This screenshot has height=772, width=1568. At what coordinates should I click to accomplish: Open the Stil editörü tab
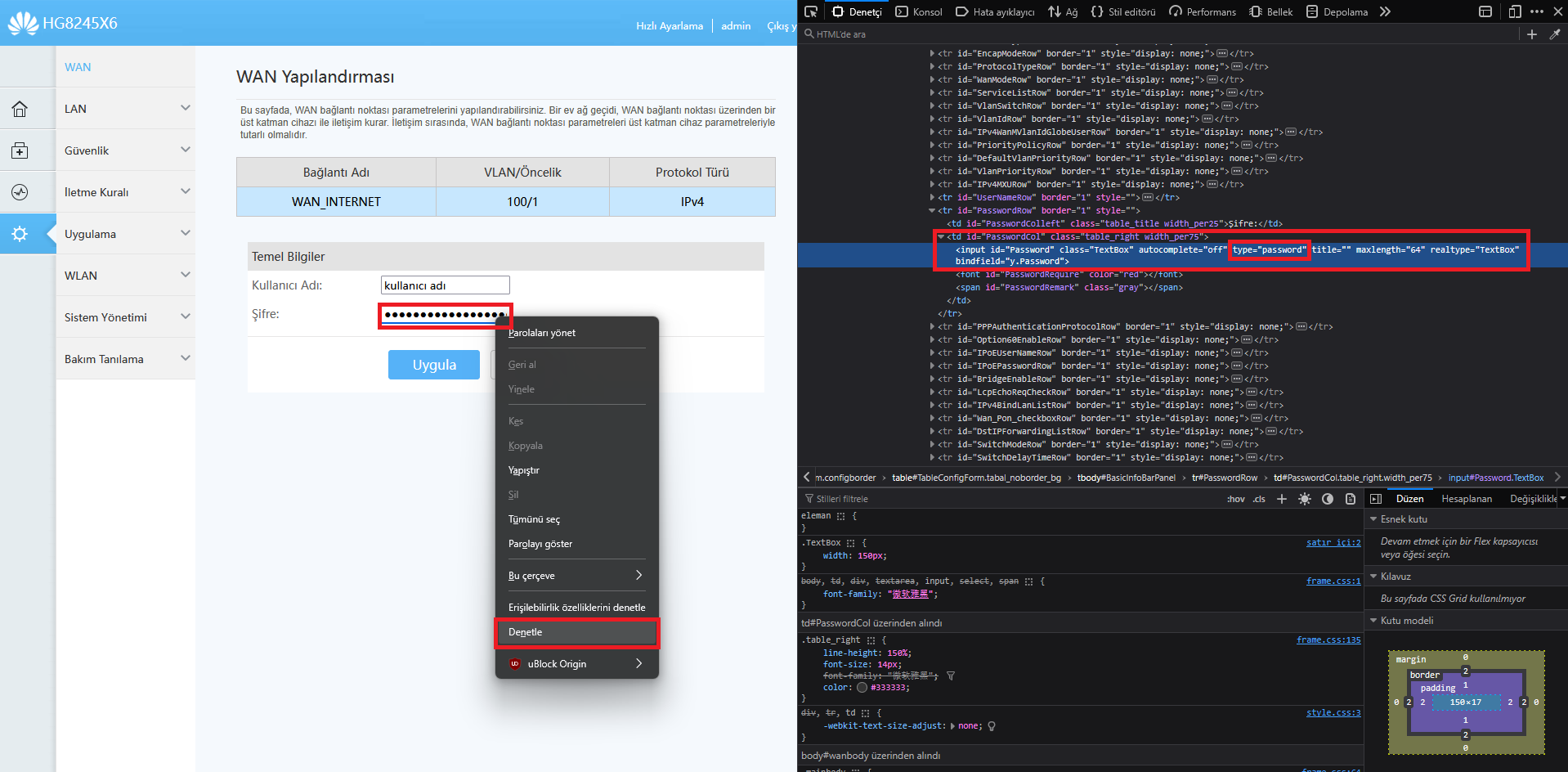pyautogui.click(x=1123, y=11)
